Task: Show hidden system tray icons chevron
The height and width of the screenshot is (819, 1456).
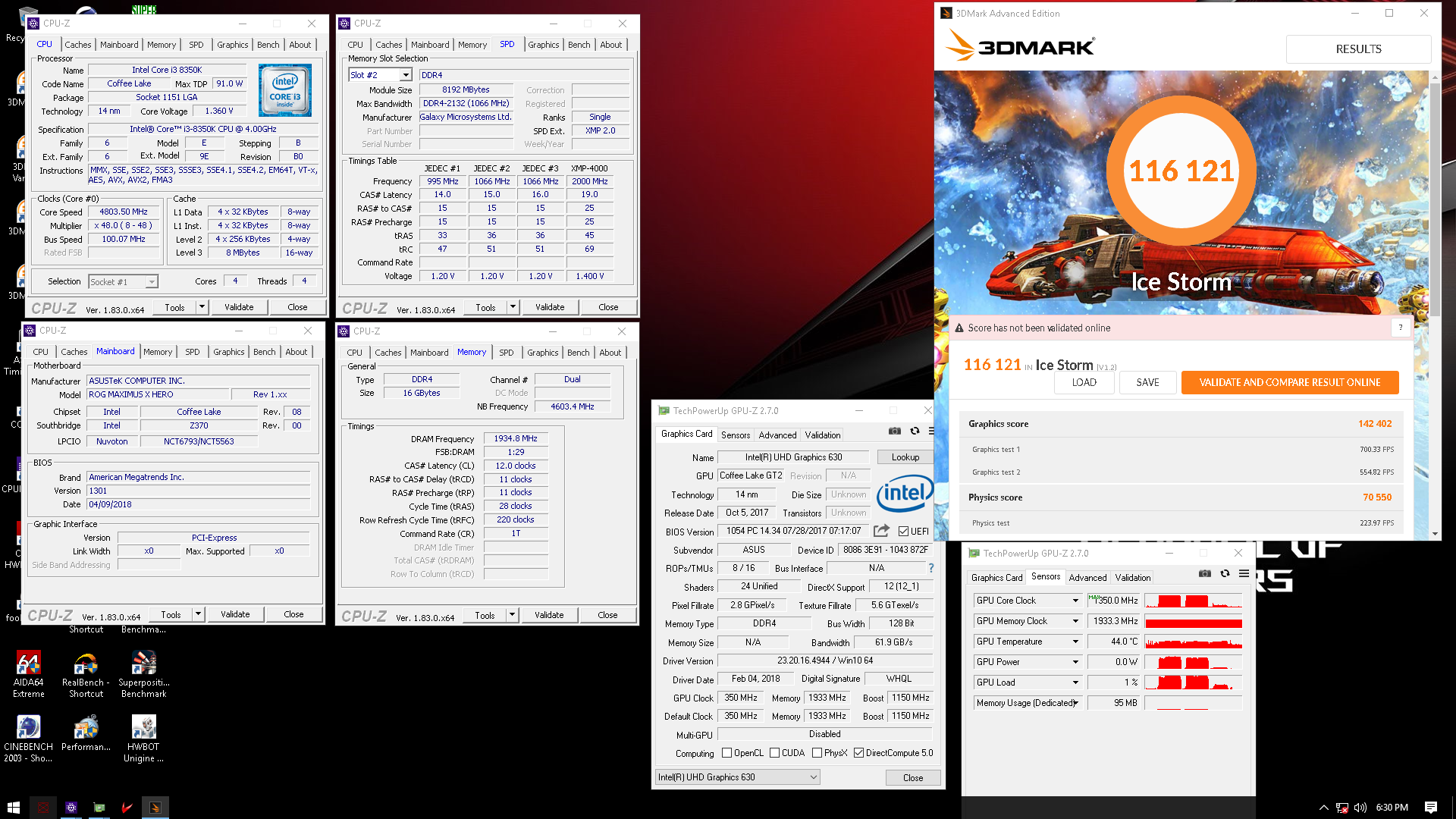Action: pos(1324,808)
